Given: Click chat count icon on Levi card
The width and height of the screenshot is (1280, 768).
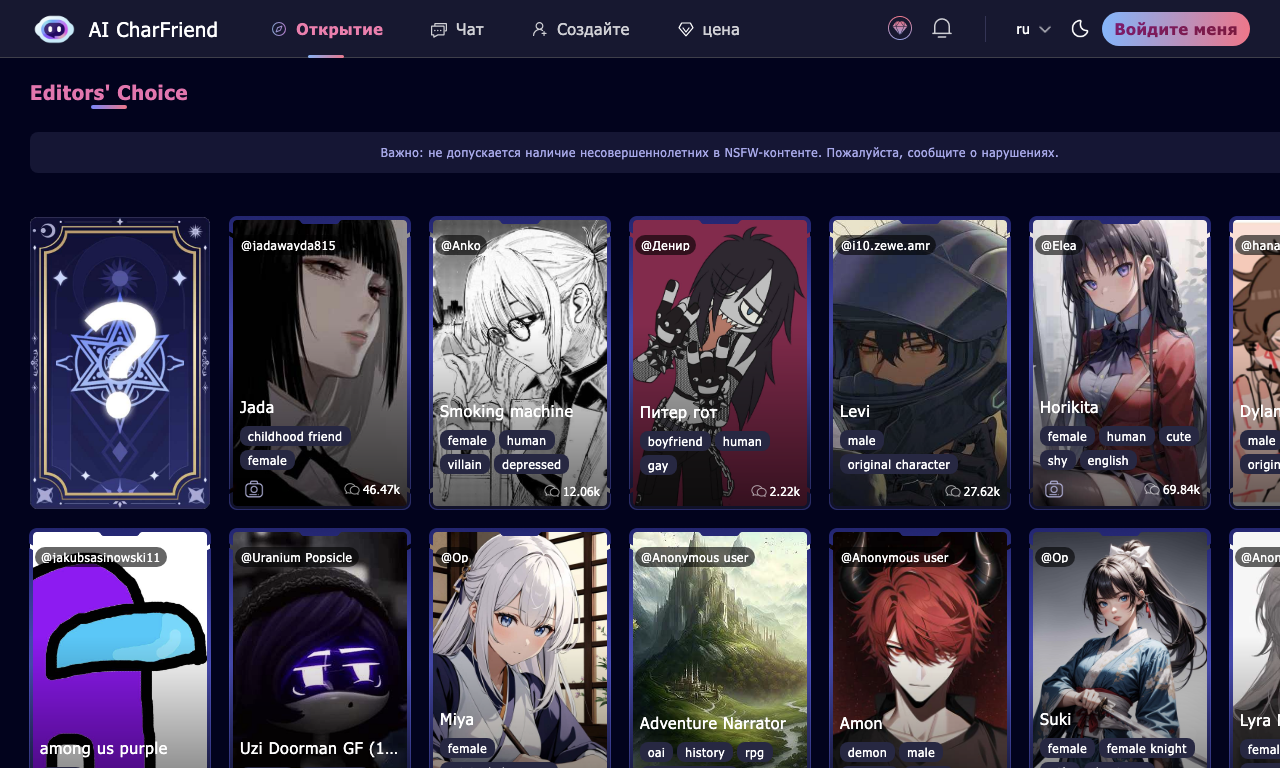Looking at the screenshot, I should tap(952, 491).
